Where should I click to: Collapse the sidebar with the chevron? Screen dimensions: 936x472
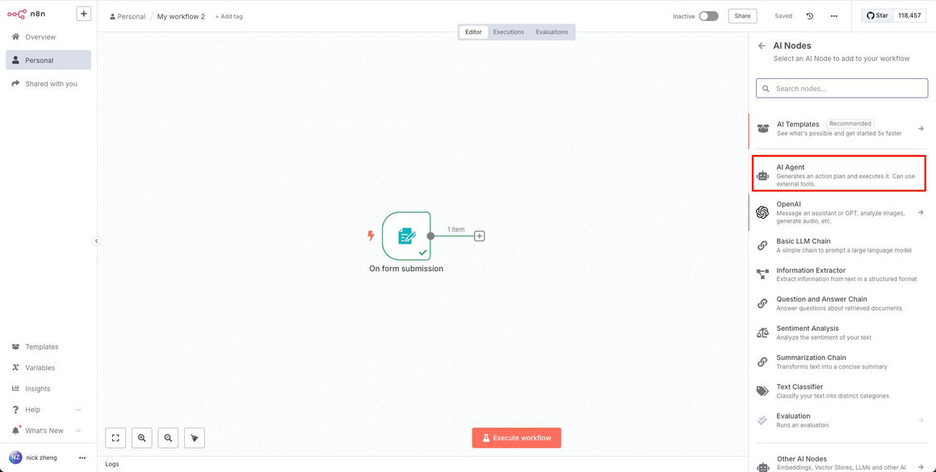point(97,241)
